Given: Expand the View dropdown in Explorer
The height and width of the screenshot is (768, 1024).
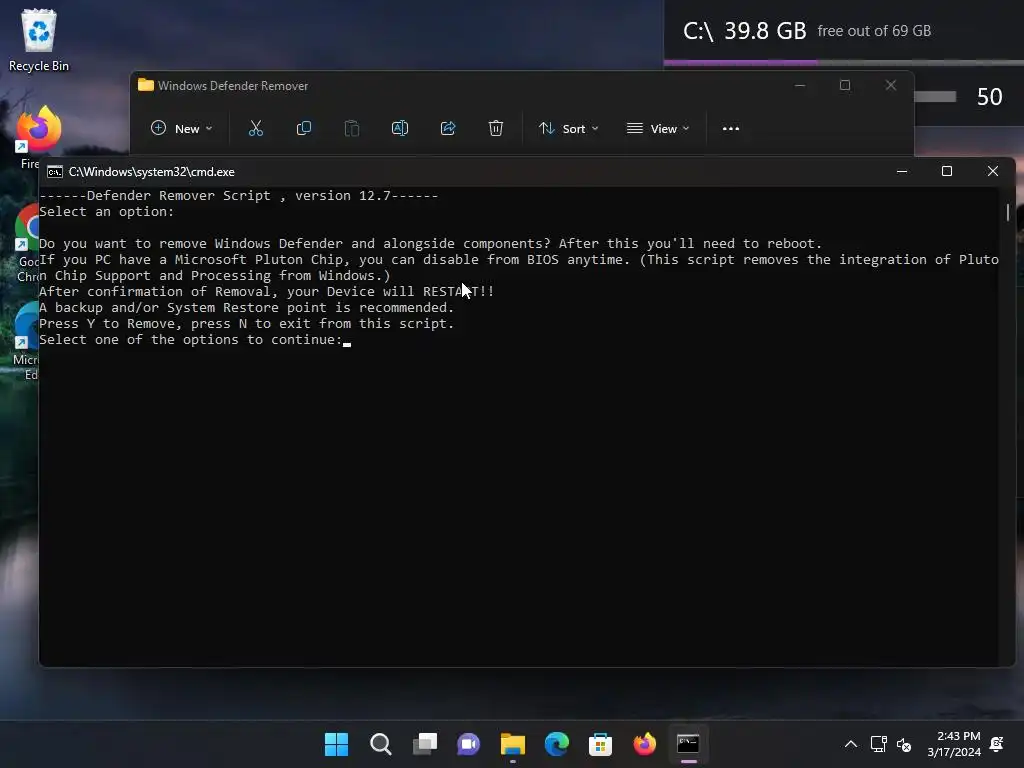Looking at the screenshot, I should 658,129.
